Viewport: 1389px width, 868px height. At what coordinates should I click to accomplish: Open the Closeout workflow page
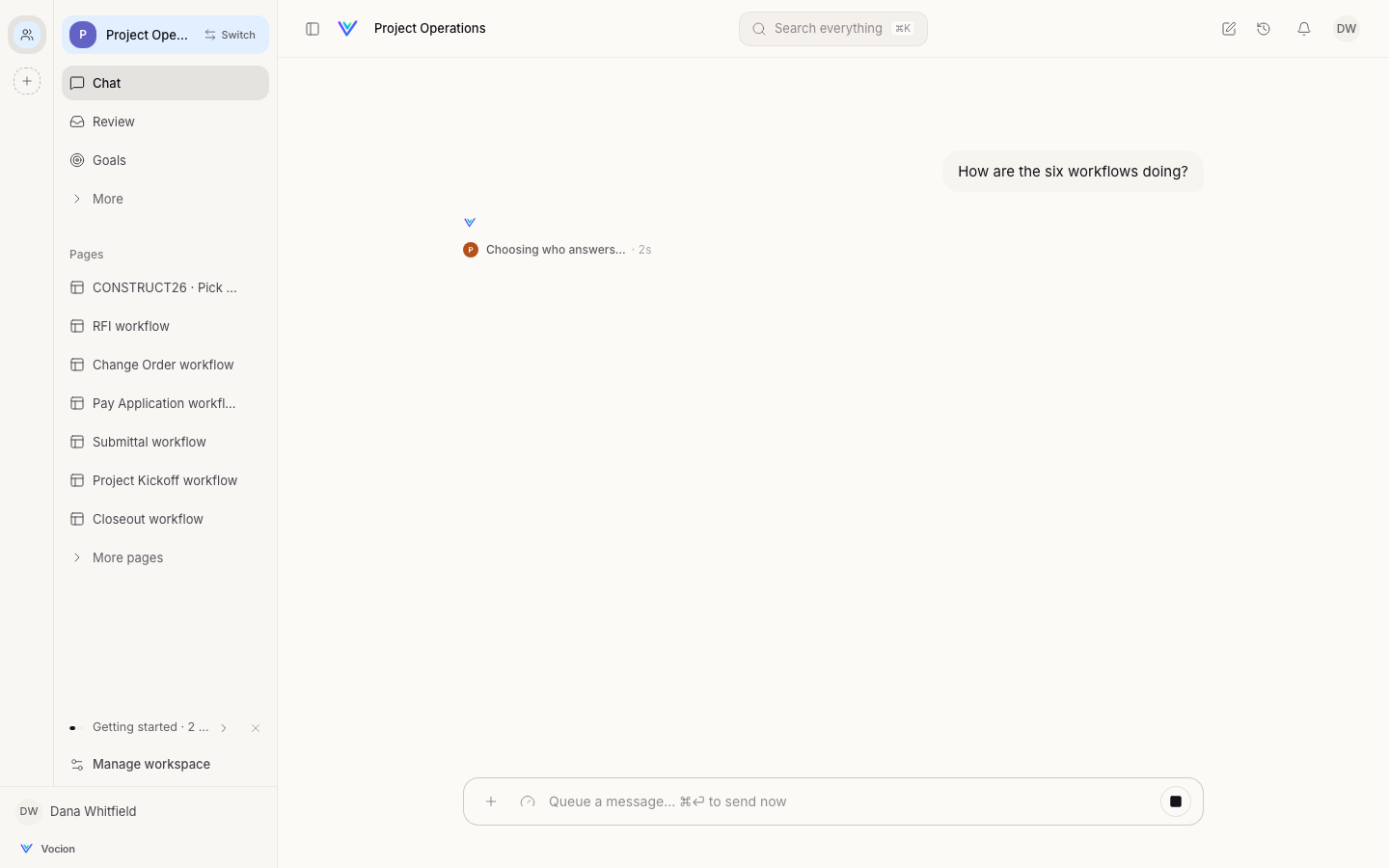coord(165,519)
